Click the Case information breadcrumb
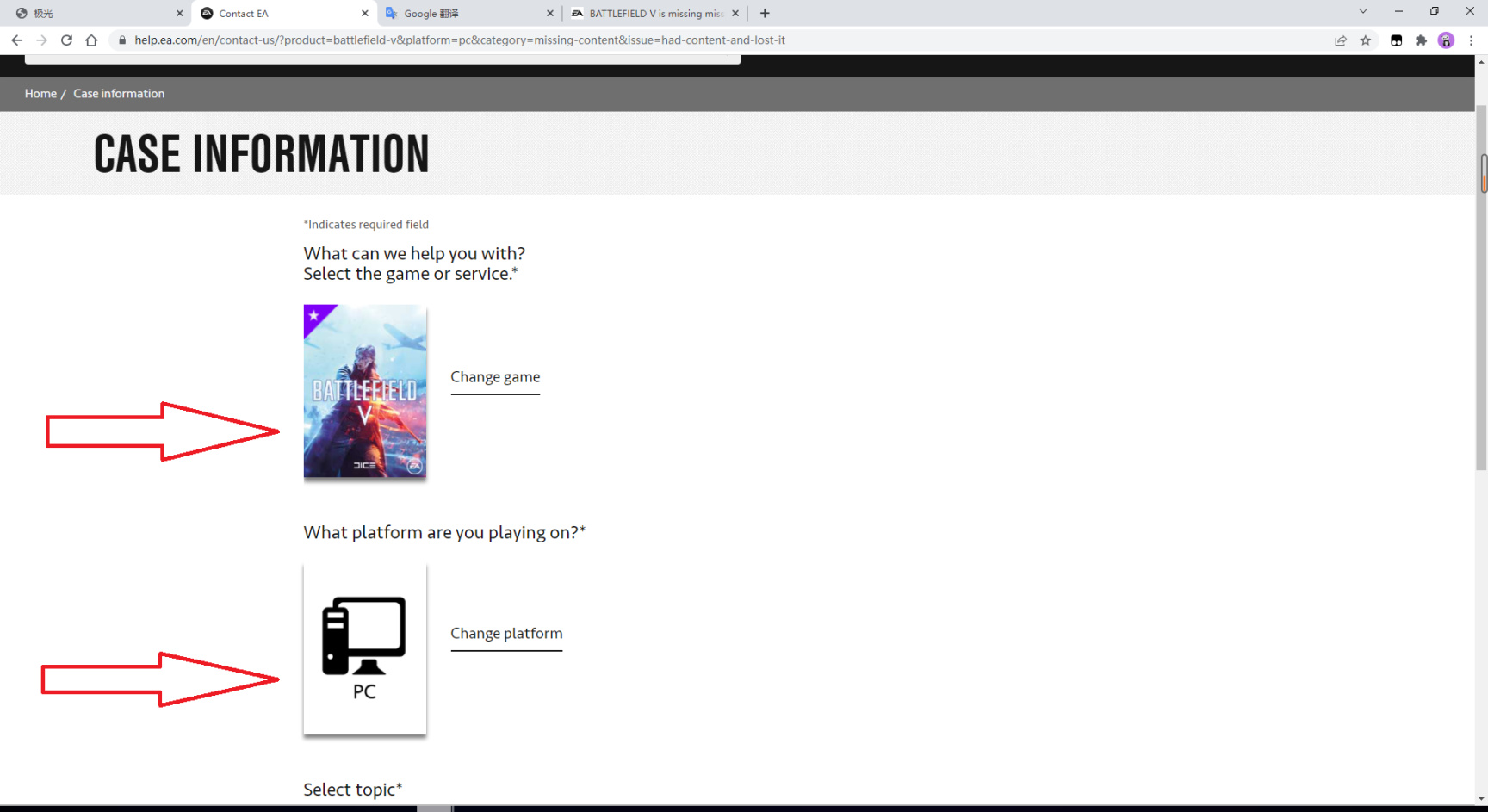This screenshot has width=1488, height=812. click(119, 94)
